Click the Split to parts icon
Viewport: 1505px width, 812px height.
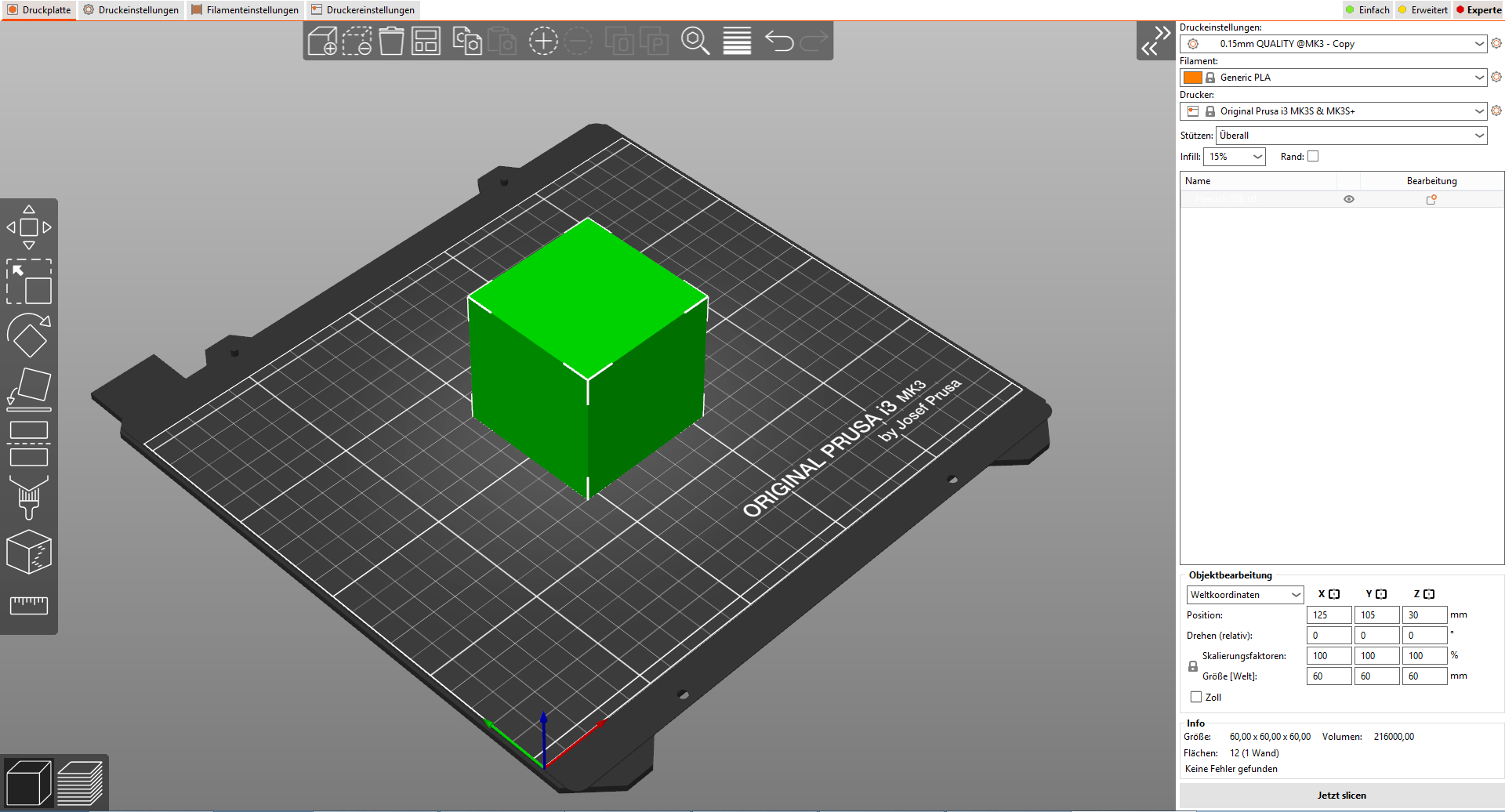[x=654, y=41]
